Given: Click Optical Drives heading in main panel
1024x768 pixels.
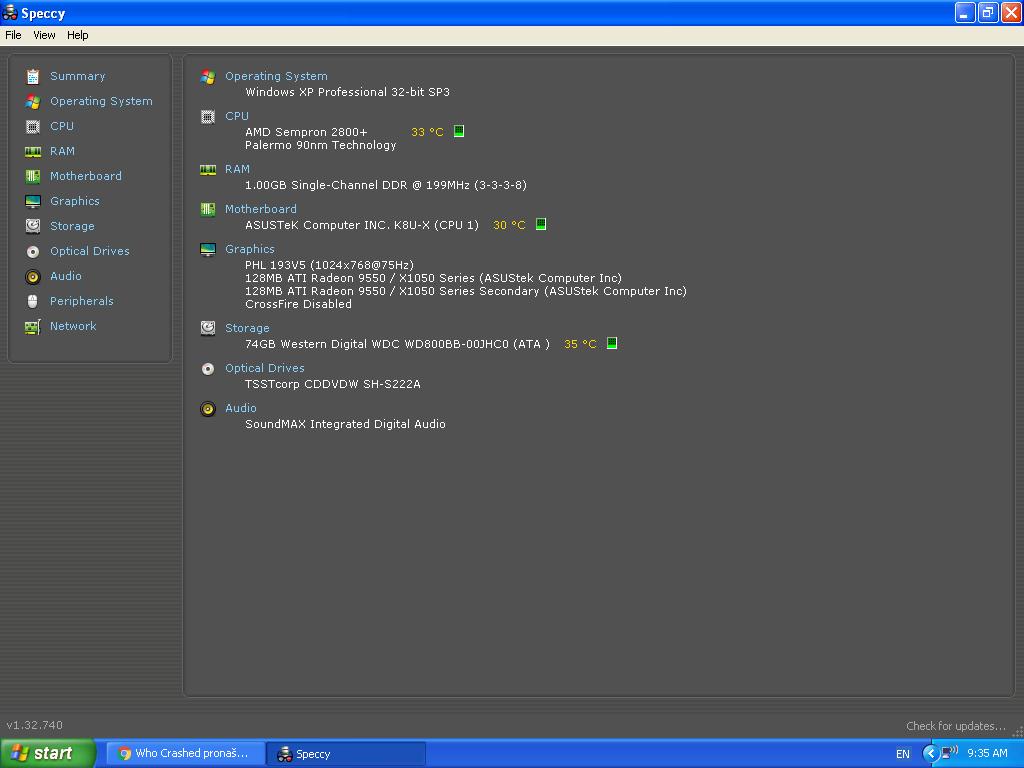Looking at the screenshot, I should pyautogui.click(x=264, y=368).
